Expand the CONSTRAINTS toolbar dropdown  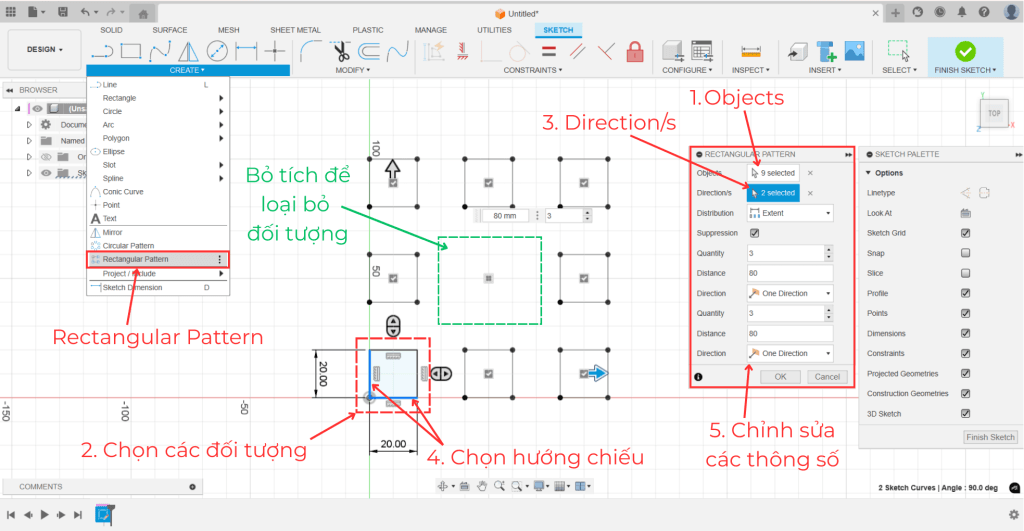(x=533, y=70)
